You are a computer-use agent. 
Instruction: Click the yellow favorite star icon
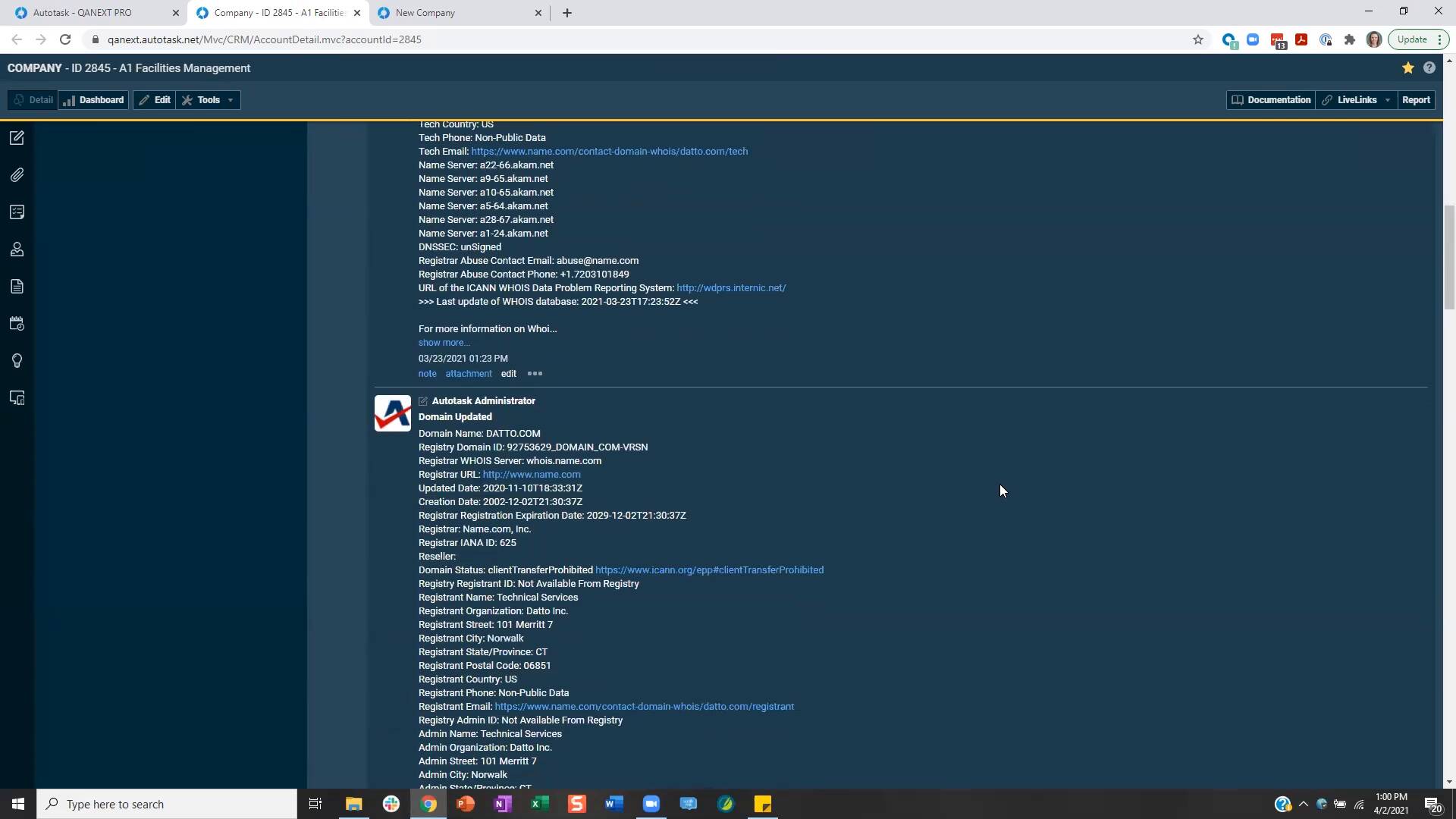pos(1407,68)
